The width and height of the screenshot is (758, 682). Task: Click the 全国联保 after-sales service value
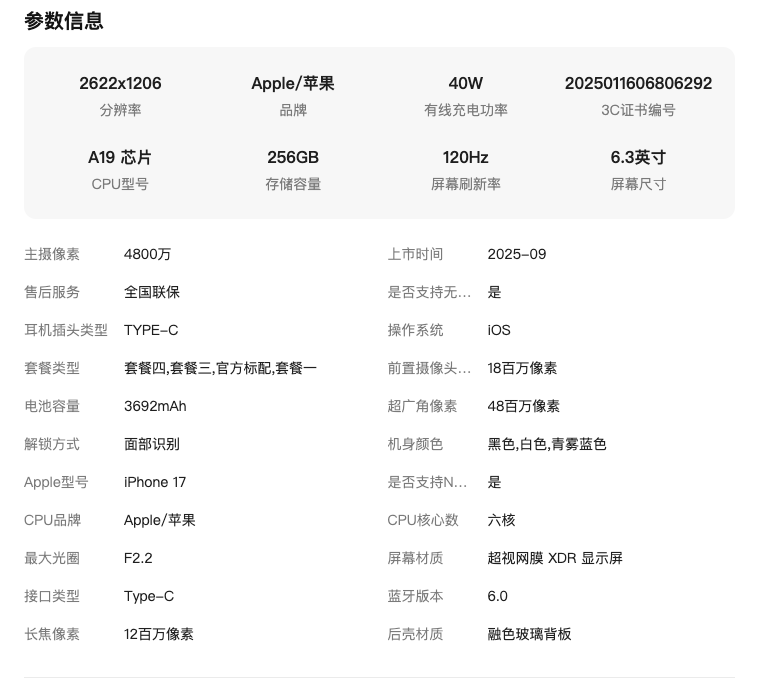point(152,292)
